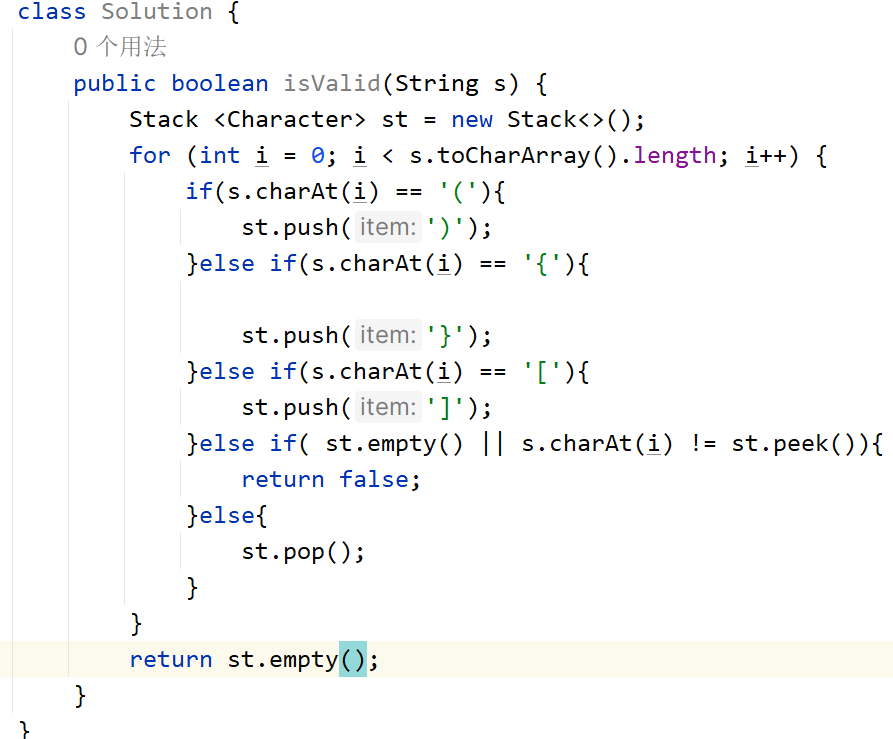Screen dimensions: 893x739
Task: Click the boolean return type keyword
Action: [x=220, y=84]
